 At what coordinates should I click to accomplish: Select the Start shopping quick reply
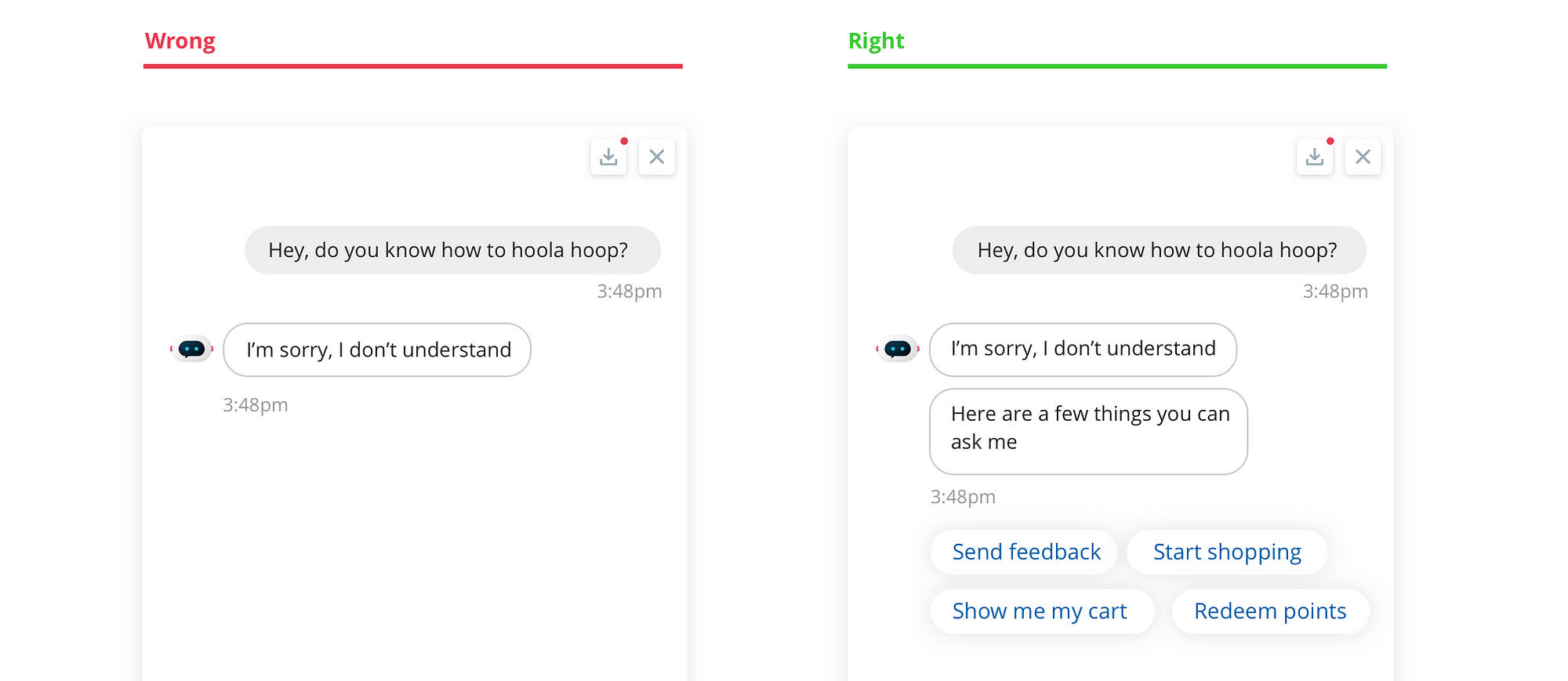[x=1227, y=552]
